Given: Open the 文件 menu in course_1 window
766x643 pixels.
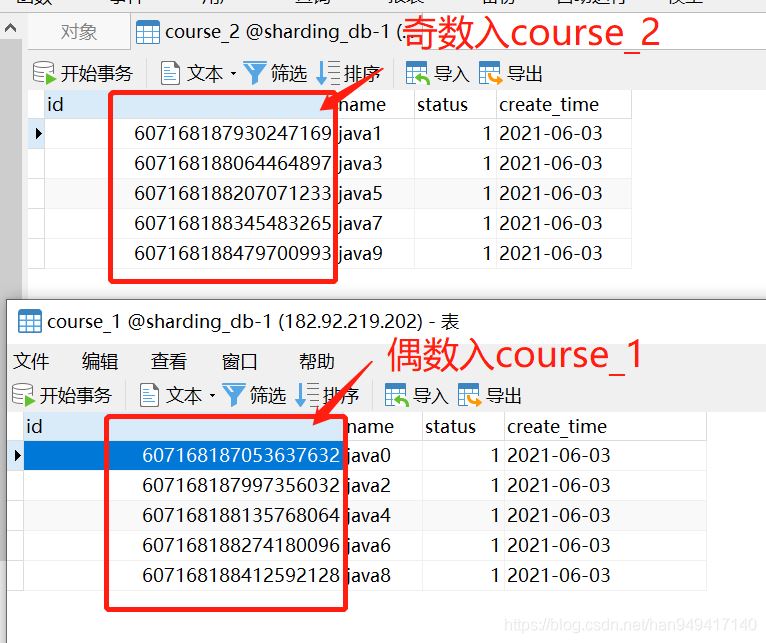Looking at the screenshot, I should click(31, 362).
